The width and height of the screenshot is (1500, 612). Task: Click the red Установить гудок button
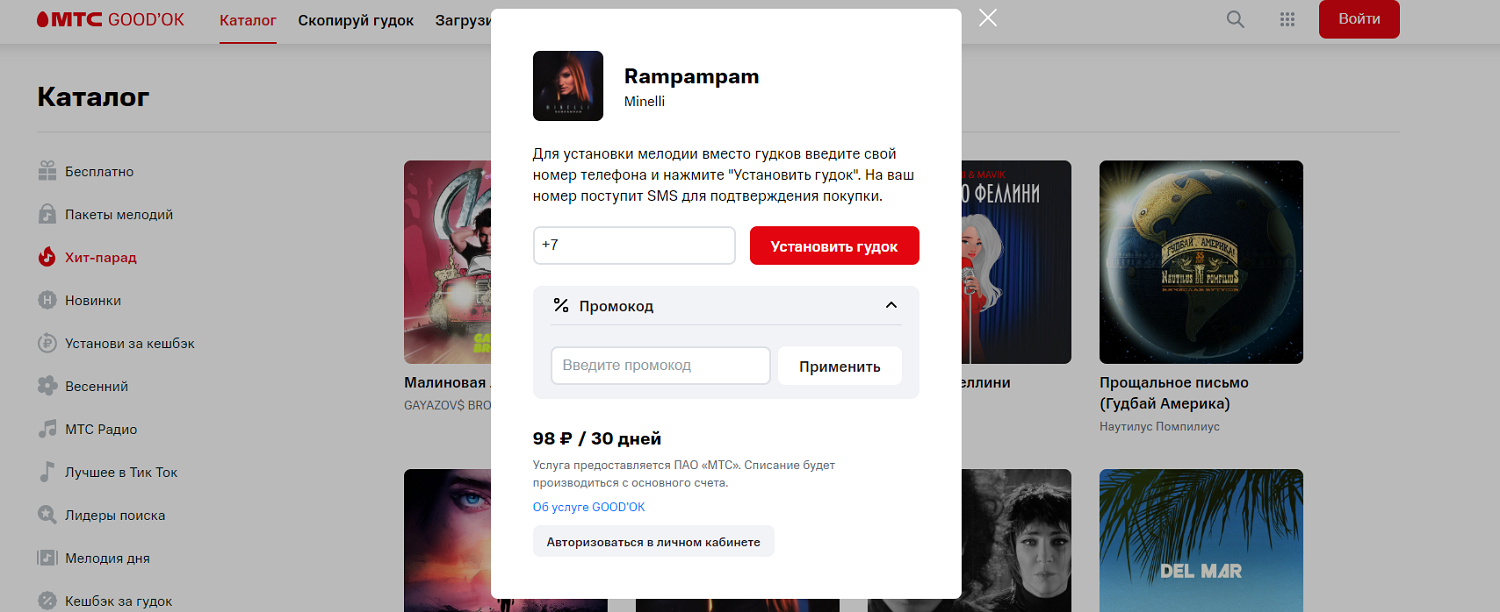pos(834,246)
